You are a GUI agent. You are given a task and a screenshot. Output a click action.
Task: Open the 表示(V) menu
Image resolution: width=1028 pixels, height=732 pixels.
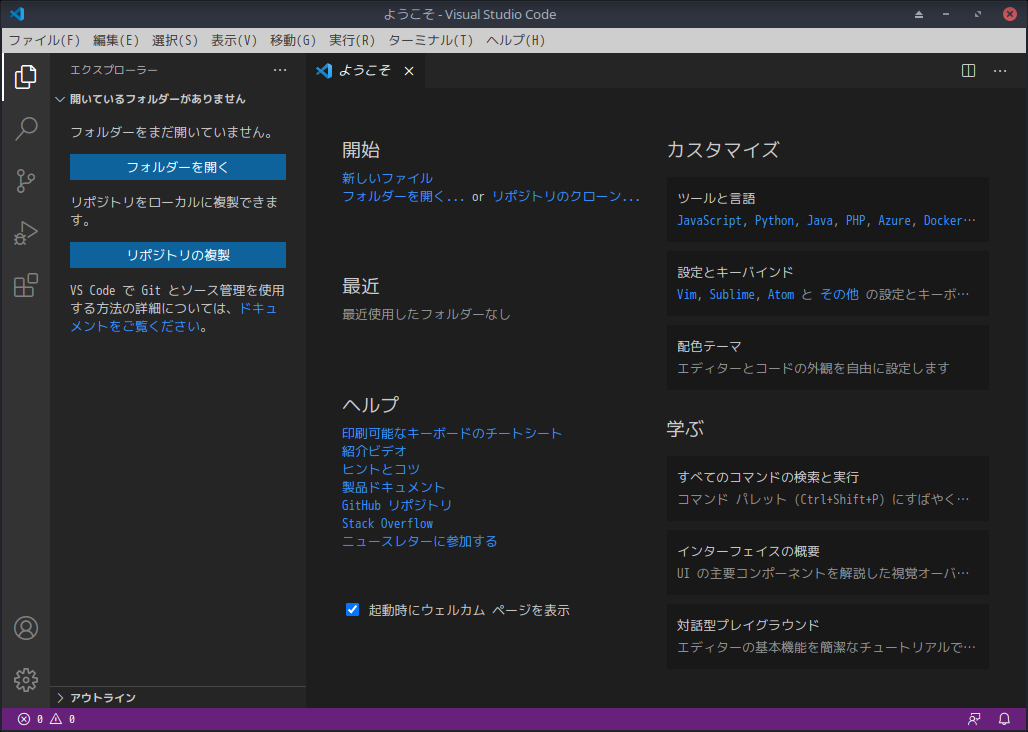234,41
